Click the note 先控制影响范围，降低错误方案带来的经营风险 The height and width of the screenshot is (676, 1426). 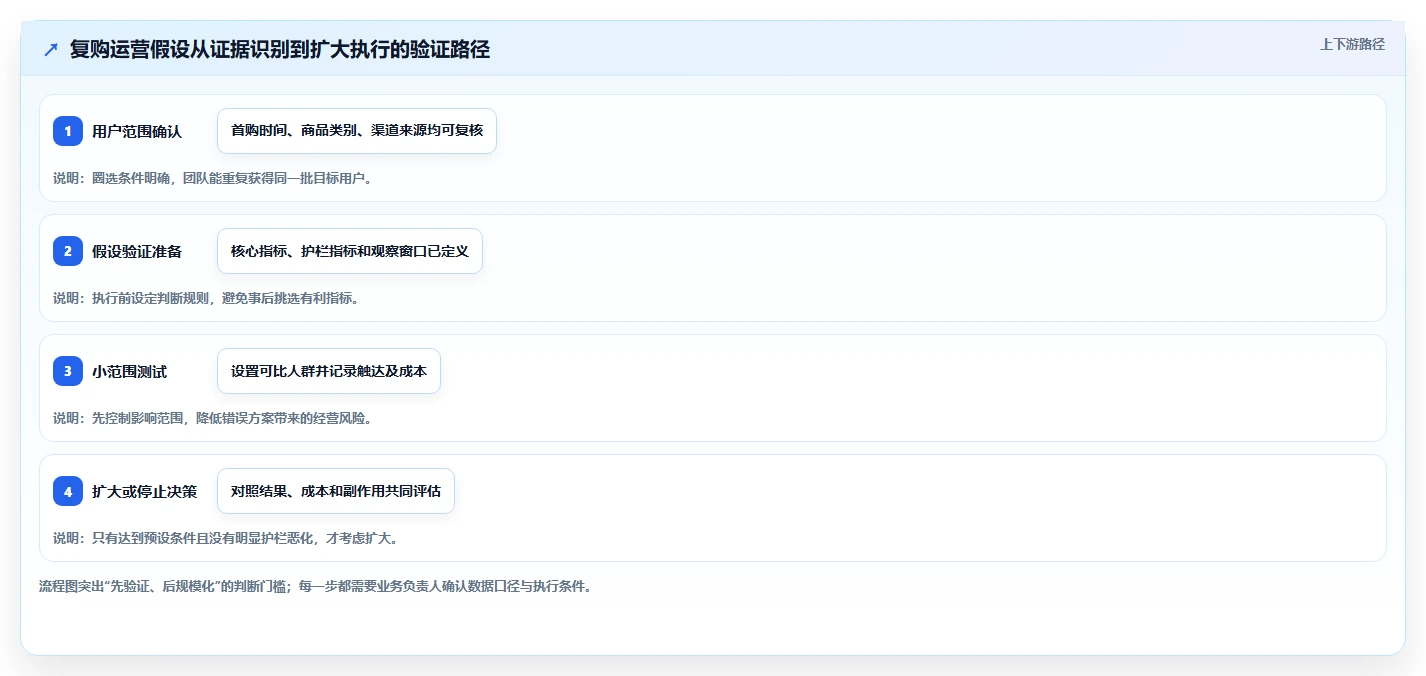[x=213, y=418]
